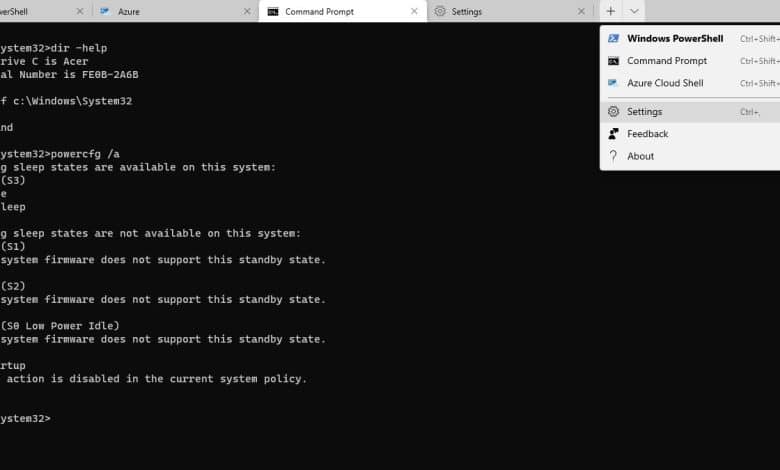This screenshot has height=470, width=780.
Task: Open About from dropdown menu
Action: (x=690, y=156)
